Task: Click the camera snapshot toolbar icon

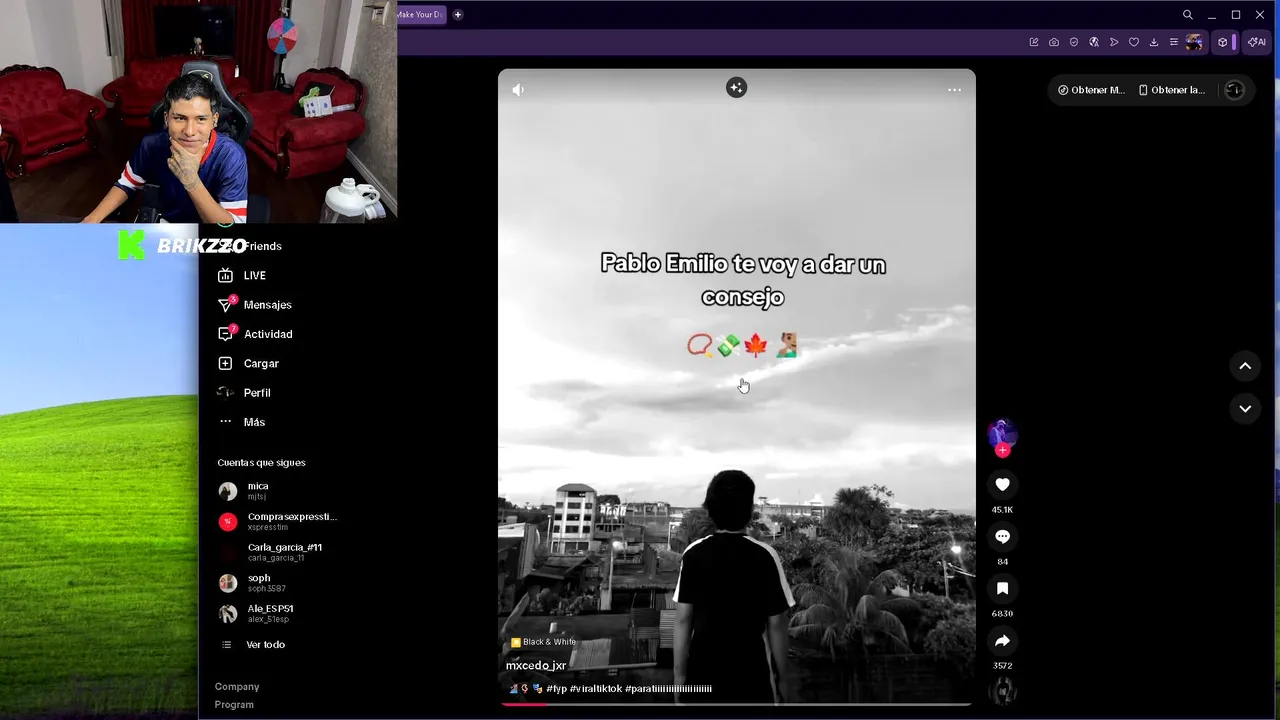Action: click(x=1054, y=42)
